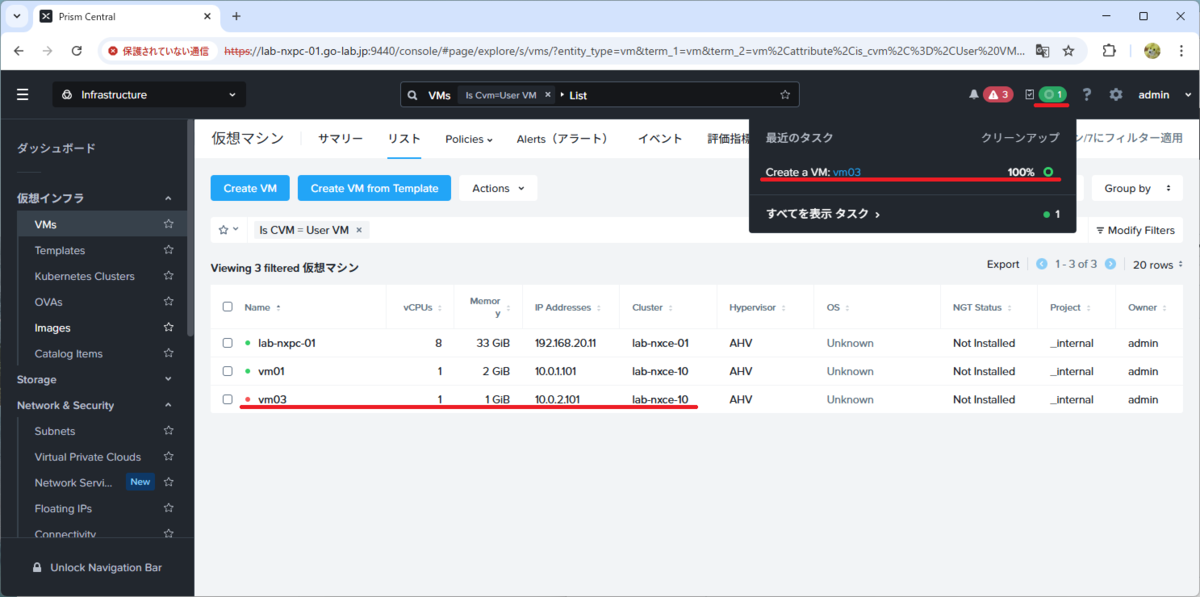The image size is (1200, 597).
Task: Switch to the サマリー tab
Action: coord(340,139)
